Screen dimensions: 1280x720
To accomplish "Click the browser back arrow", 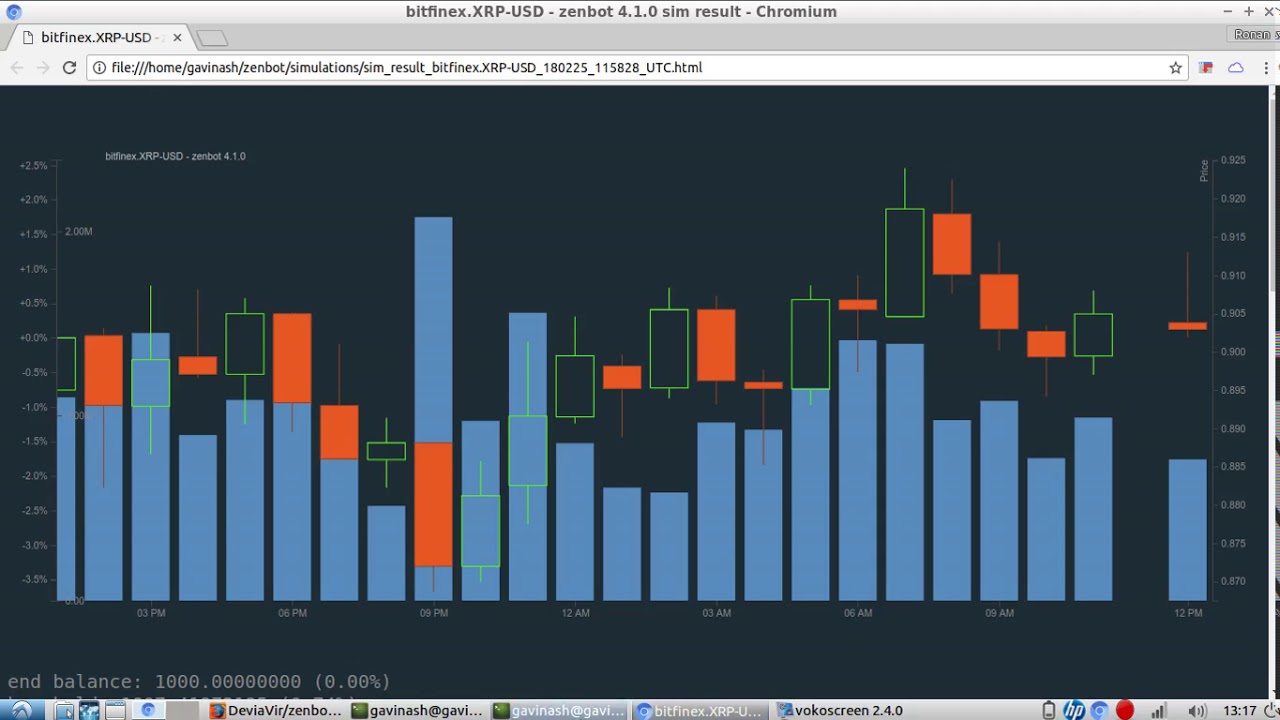I will (16, 68).
